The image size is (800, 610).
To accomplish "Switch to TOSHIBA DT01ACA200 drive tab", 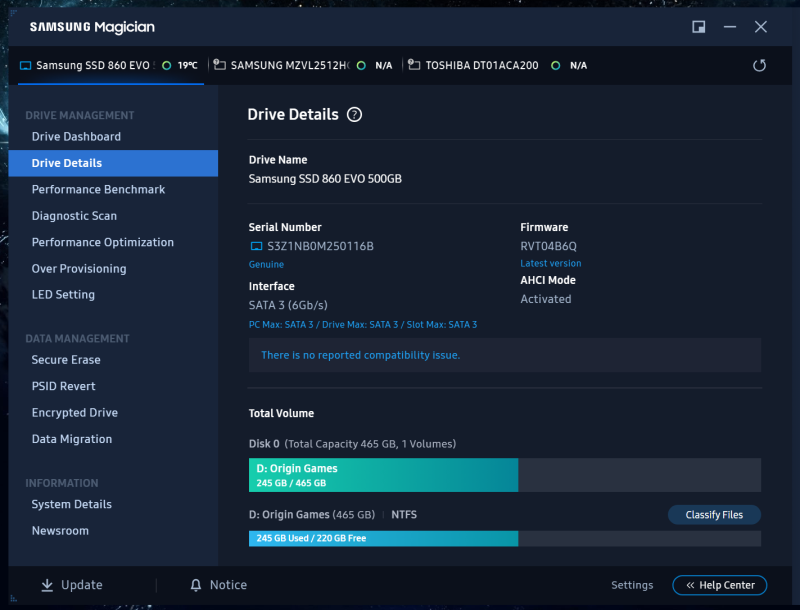I will tap(482, 66).
